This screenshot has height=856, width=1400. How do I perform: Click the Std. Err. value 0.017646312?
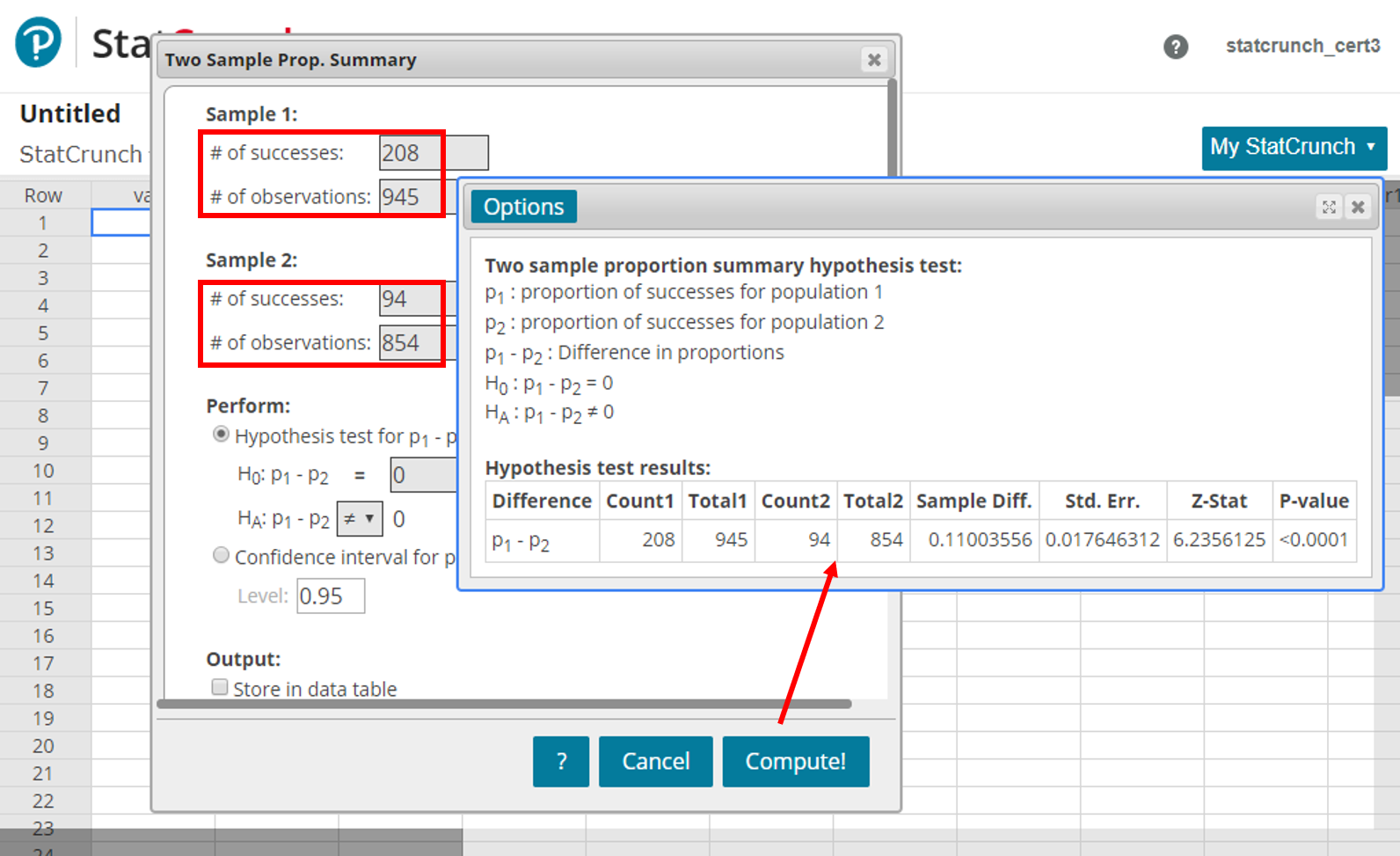coord(1103,540)
